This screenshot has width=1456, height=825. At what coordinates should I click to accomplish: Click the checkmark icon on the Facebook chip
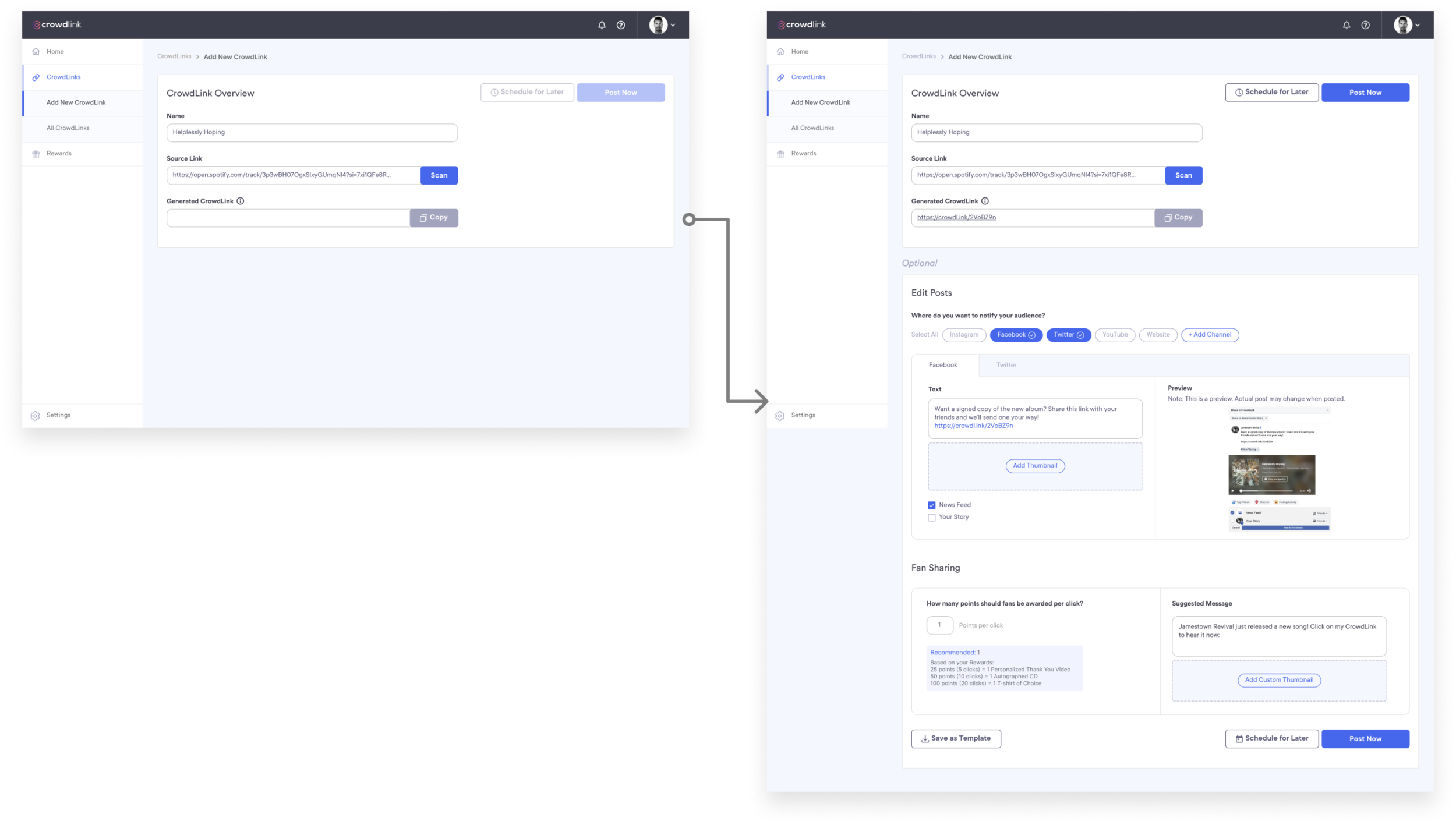(x=1031, y=335)
